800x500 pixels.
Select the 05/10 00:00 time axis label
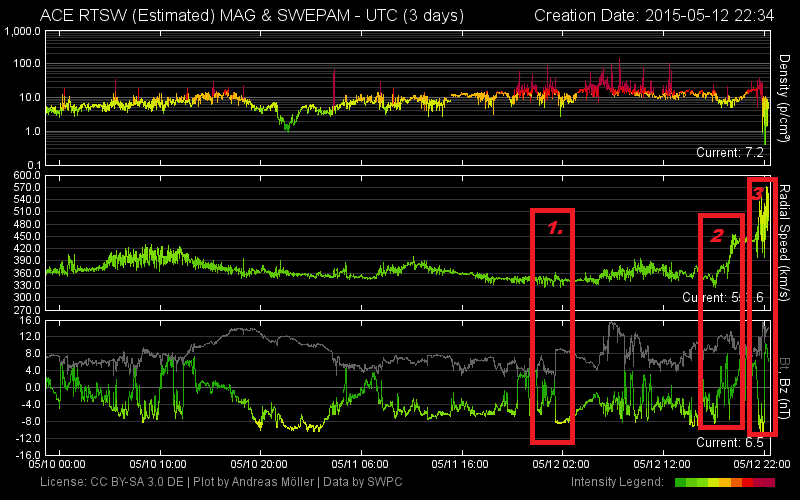coord(57,464)
